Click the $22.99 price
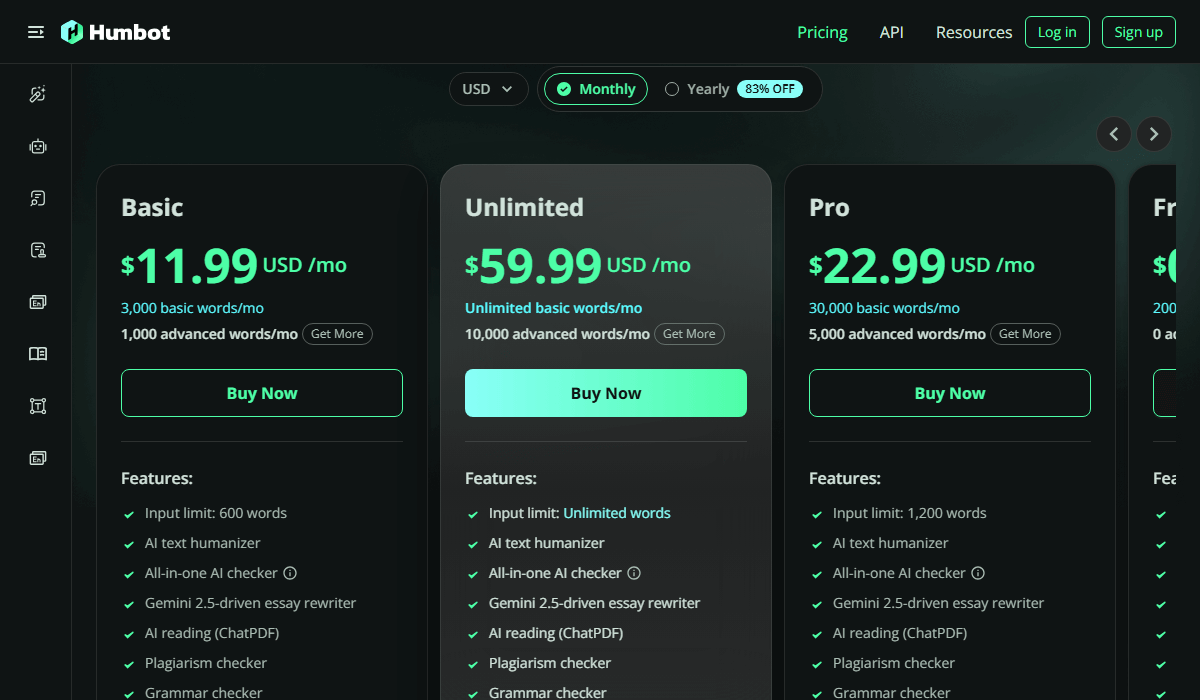The width and height of the screenshot is (1200, 700). point(878,266)
